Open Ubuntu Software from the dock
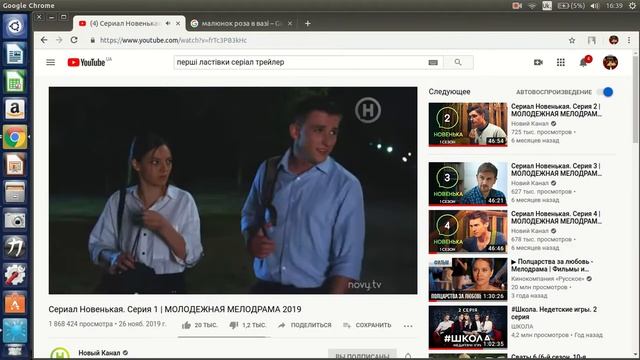Screen dimensions: 640x360 [15, 302]
